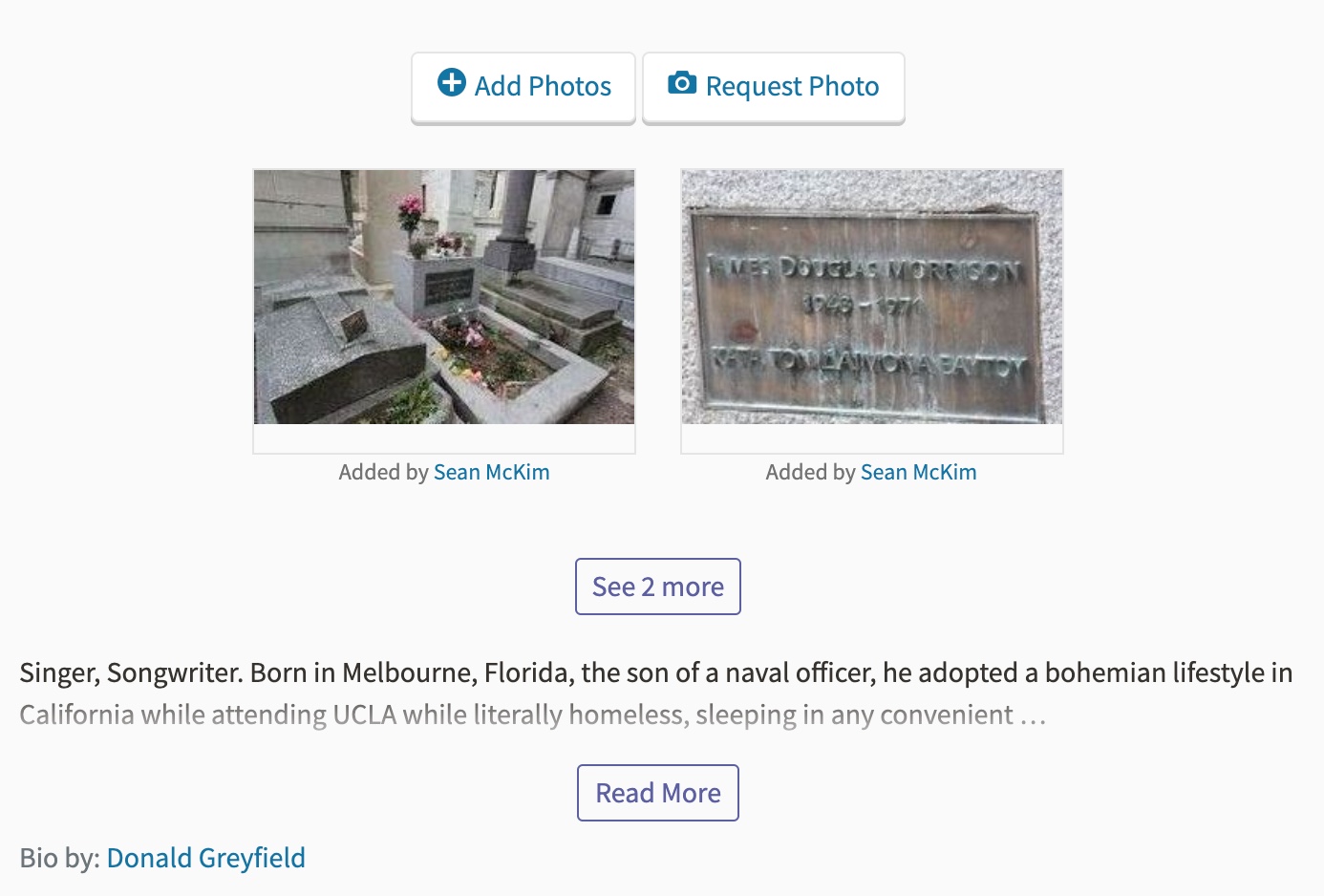
Task: Click the 'Singer, Songwriter' bio opening line
Action: [x=655, y=673]
